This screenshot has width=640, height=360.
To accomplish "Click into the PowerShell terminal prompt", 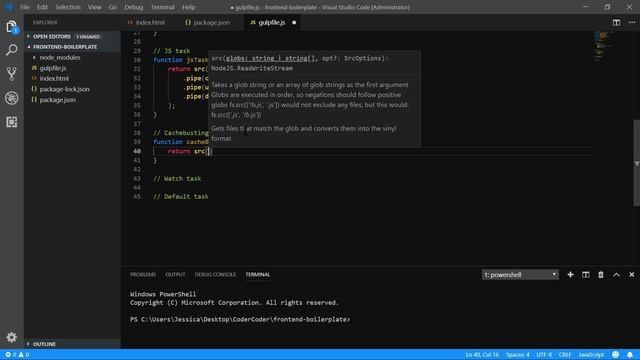I will [x=240, y=320].
